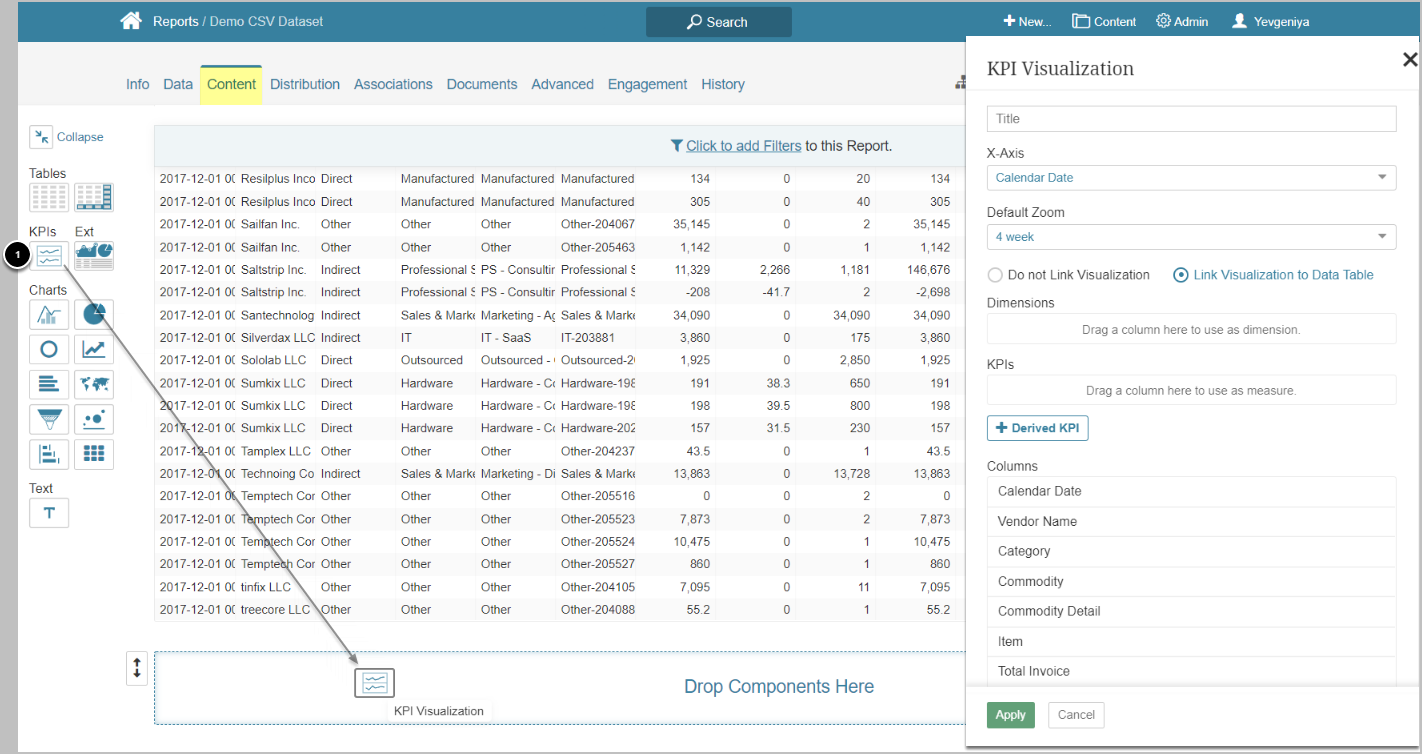Choose the funnel chart icon
Viewport: 1422px width, 754px height.
(x=49, y=419)
